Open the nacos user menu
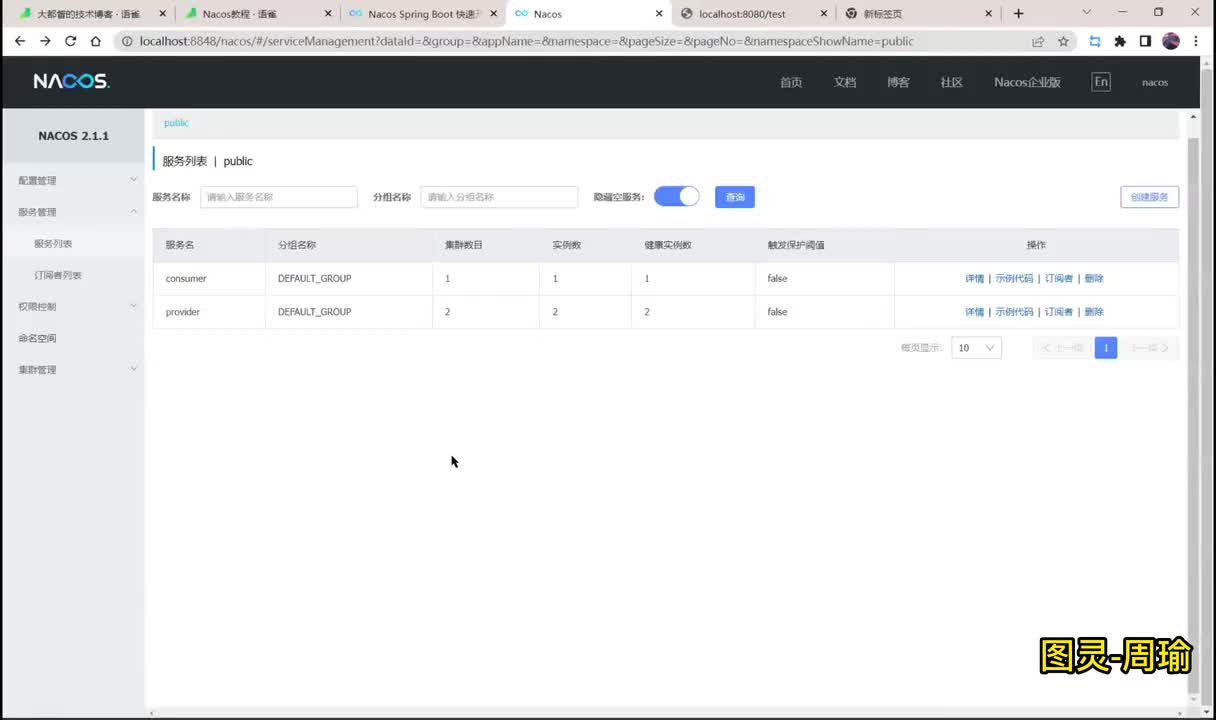Viewport: 1216px width, 720px height. pyautogui.click(x=1155, y=82)
